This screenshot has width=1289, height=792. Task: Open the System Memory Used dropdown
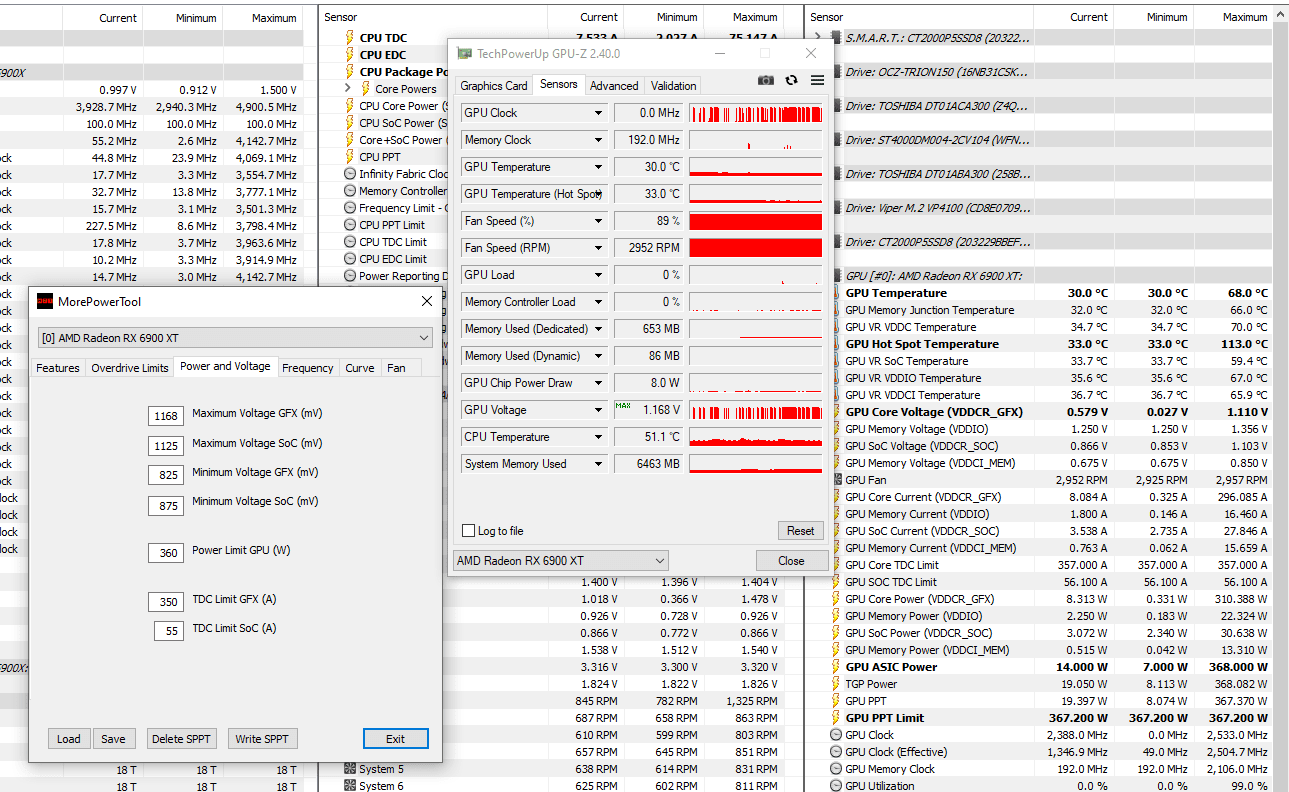click(598, 464)
